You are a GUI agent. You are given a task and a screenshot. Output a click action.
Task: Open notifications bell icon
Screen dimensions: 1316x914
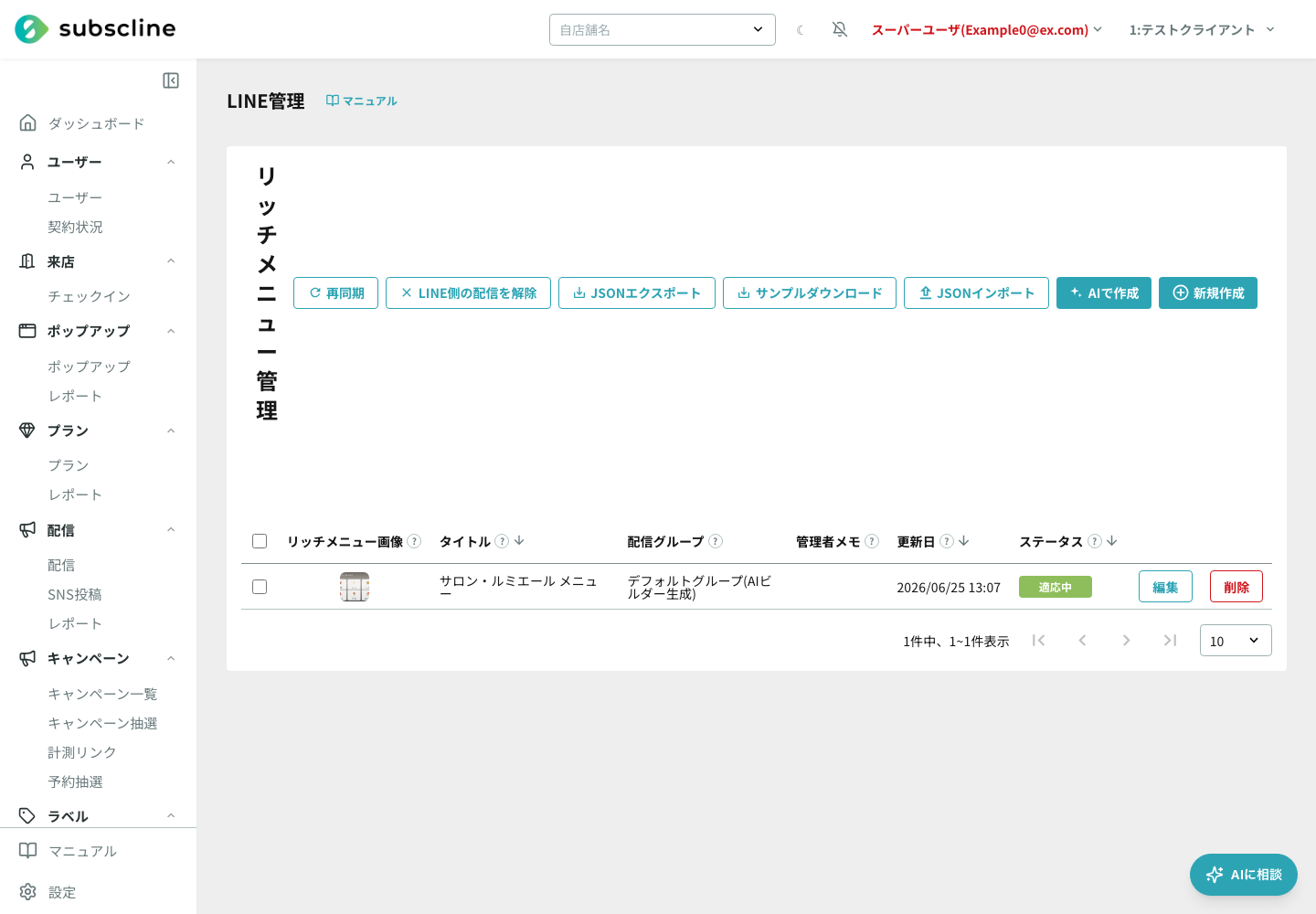pyautogui.click(x=840, y=29)
